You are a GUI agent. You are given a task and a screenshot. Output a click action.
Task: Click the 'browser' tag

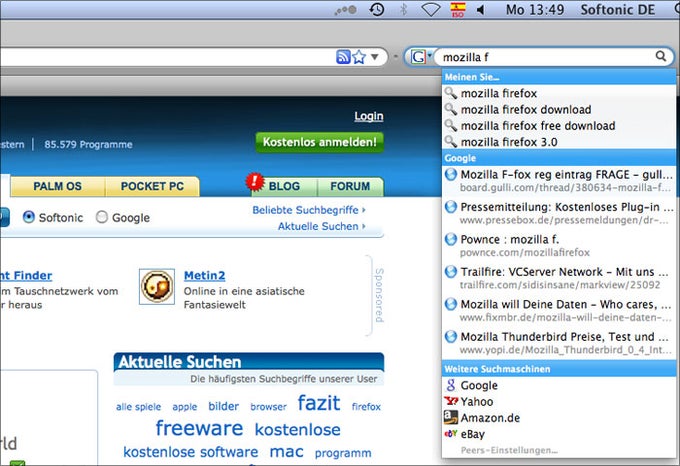[268, 407]
